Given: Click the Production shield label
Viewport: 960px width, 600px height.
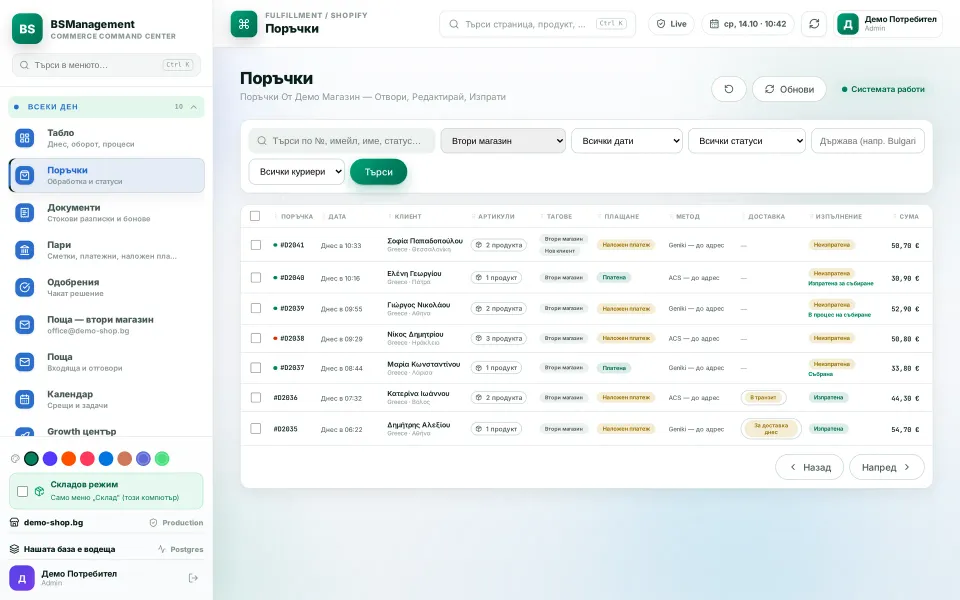Looking at the screenshot, I should coord(176,522).
